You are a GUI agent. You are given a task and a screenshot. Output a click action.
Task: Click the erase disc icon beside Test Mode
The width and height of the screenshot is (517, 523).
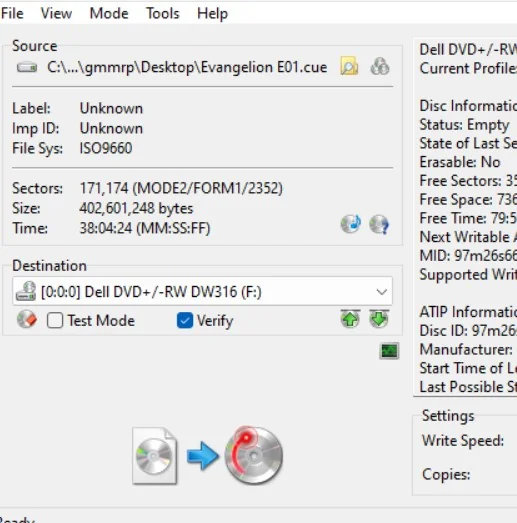pos(27,320)
